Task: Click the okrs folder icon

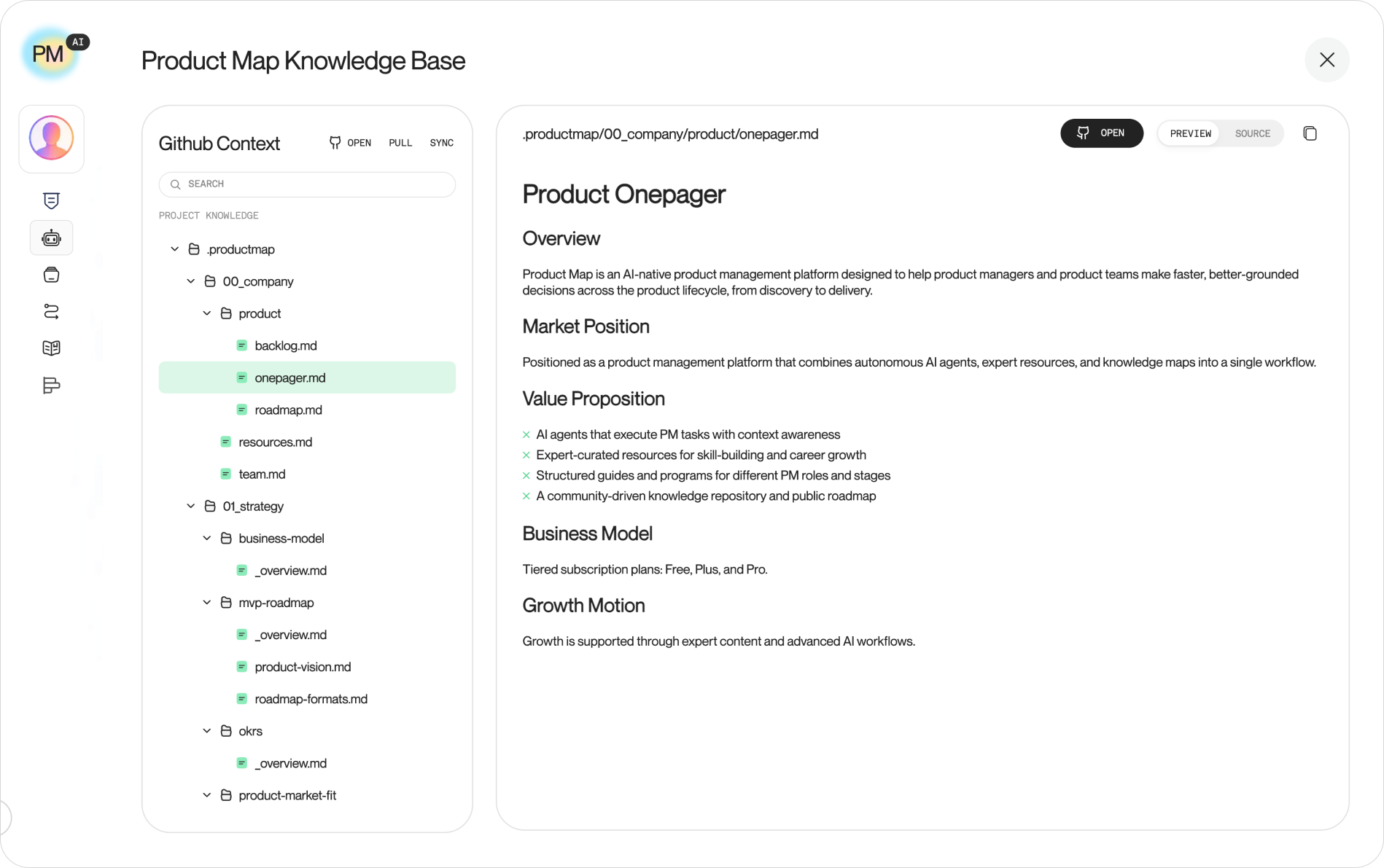Action: coord(226,731)
